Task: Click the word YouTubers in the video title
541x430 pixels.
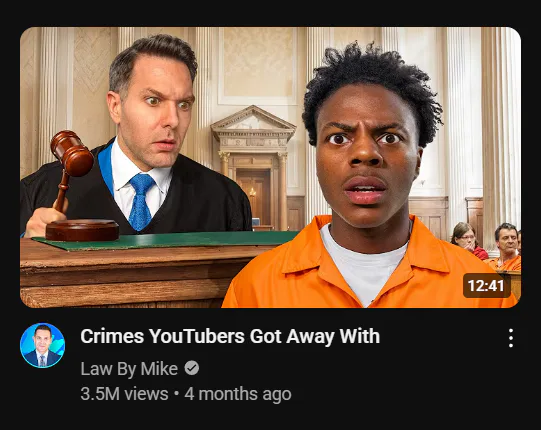Action: (x=197, y=336)
